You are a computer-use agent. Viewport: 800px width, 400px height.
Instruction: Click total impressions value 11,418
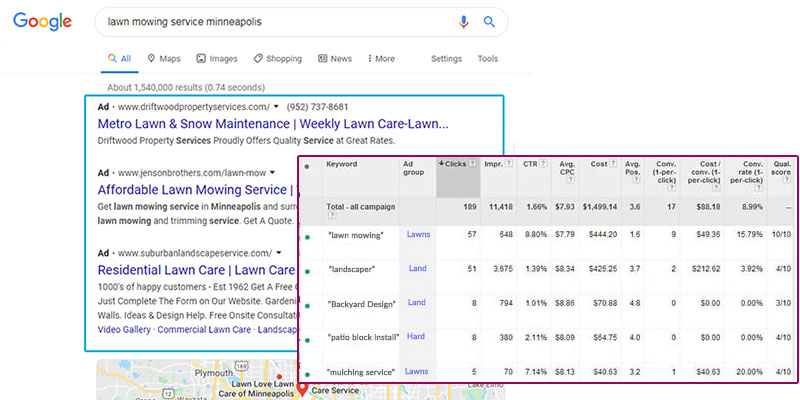(502, 207)
